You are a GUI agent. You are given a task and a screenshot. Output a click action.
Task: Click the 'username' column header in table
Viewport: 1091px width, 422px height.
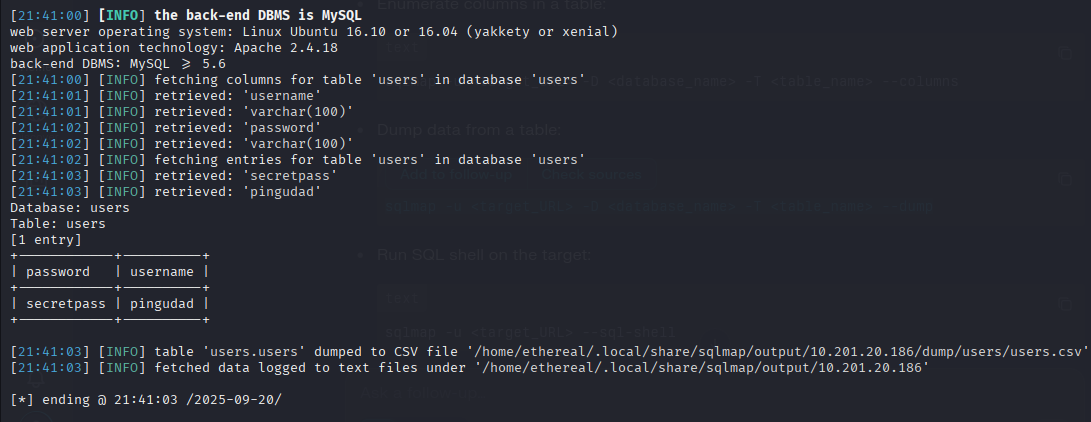click(x=164, y=271)
